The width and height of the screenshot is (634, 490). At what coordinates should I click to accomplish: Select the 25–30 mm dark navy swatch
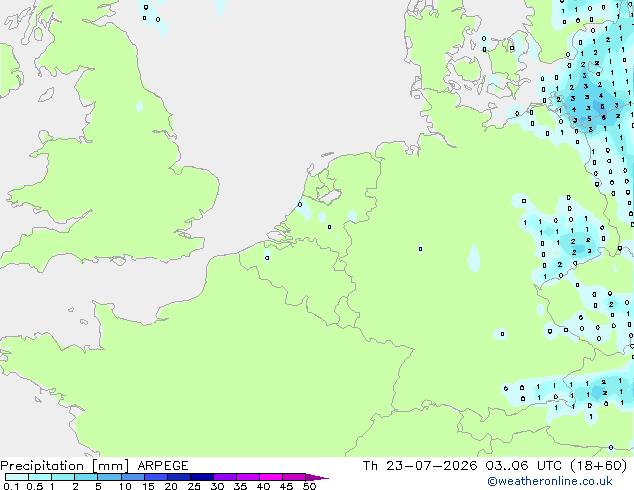[201, 477]
